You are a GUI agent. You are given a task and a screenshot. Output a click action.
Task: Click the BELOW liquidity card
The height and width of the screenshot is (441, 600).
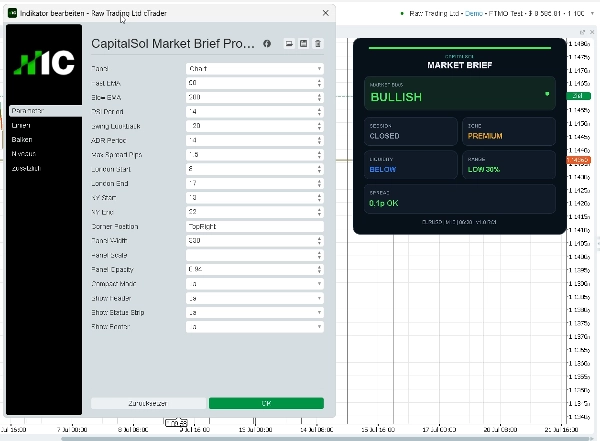pos(411,165)
